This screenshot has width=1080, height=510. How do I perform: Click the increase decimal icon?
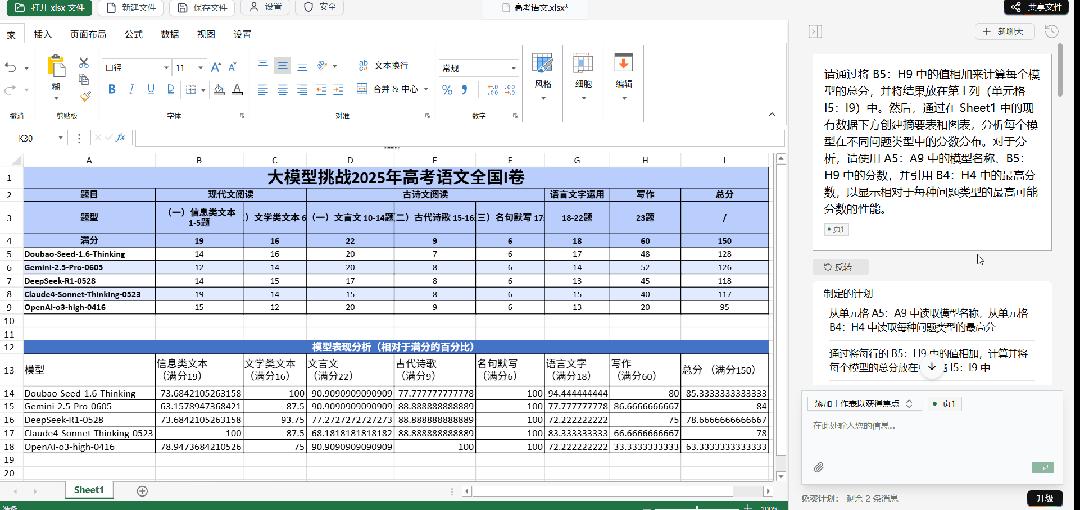point(492,90)
